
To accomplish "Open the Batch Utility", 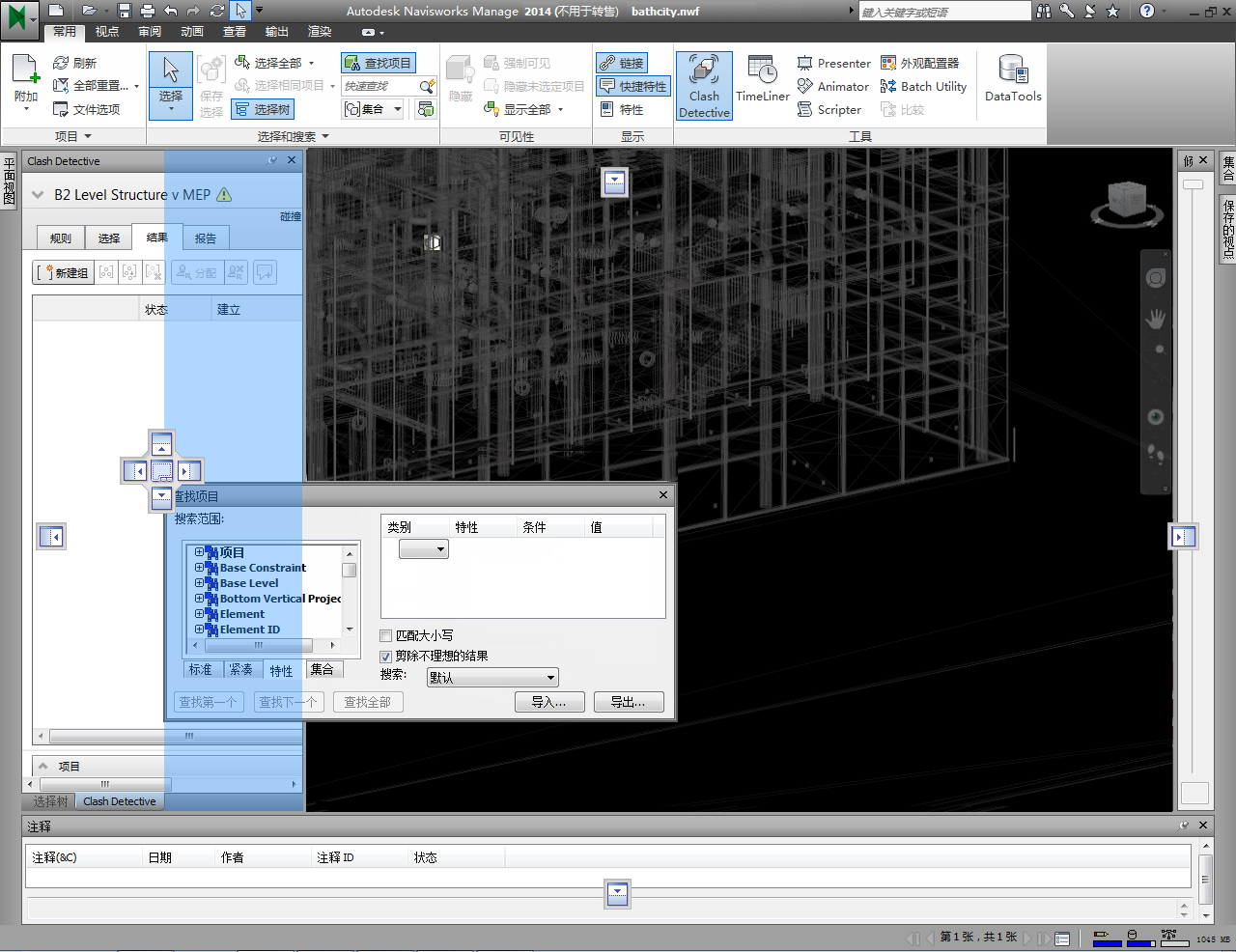I will 924,86.
